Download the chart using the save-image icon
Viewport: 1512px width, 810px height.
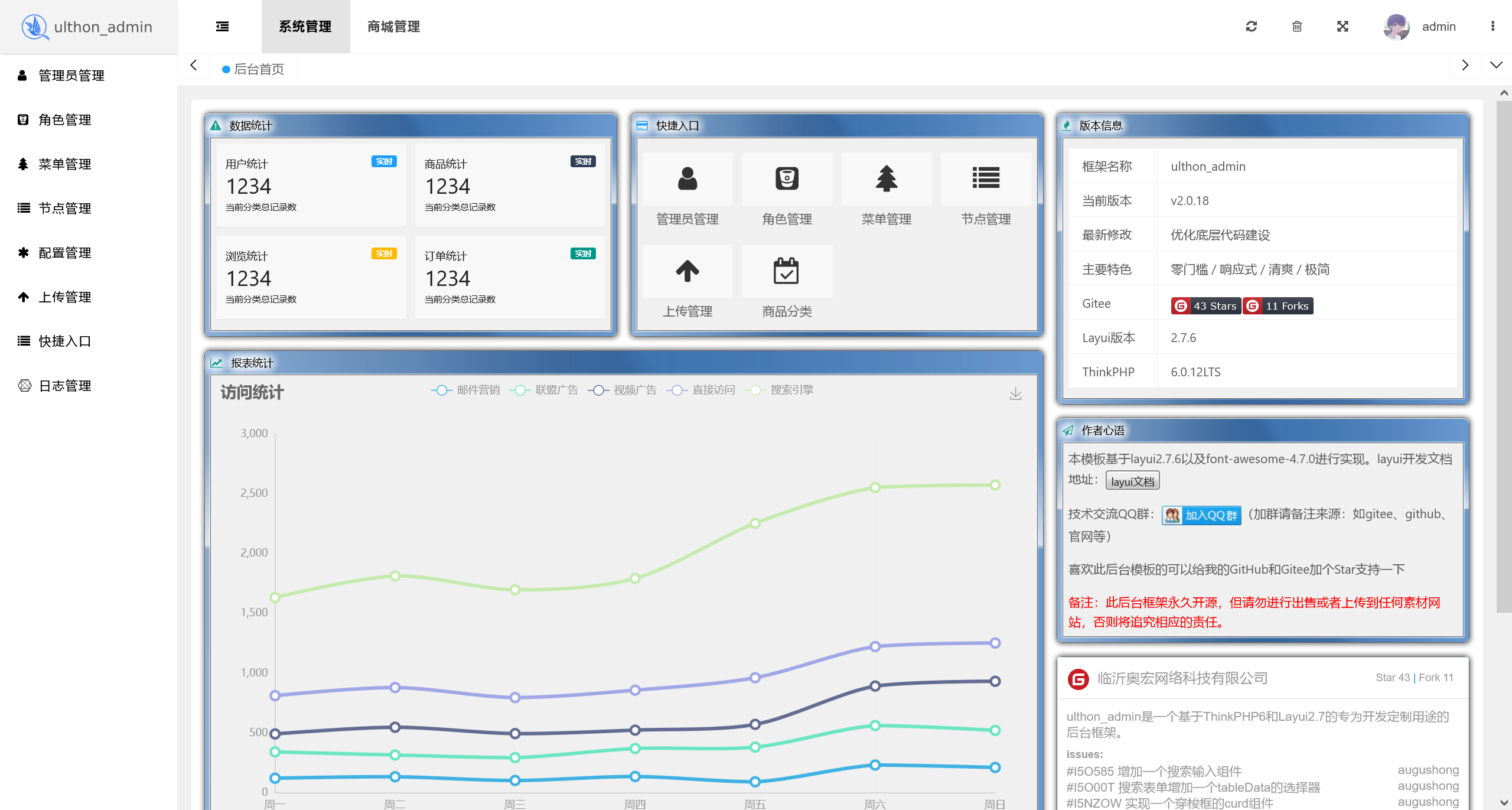pyautogui.click(x=1015, y=394)
